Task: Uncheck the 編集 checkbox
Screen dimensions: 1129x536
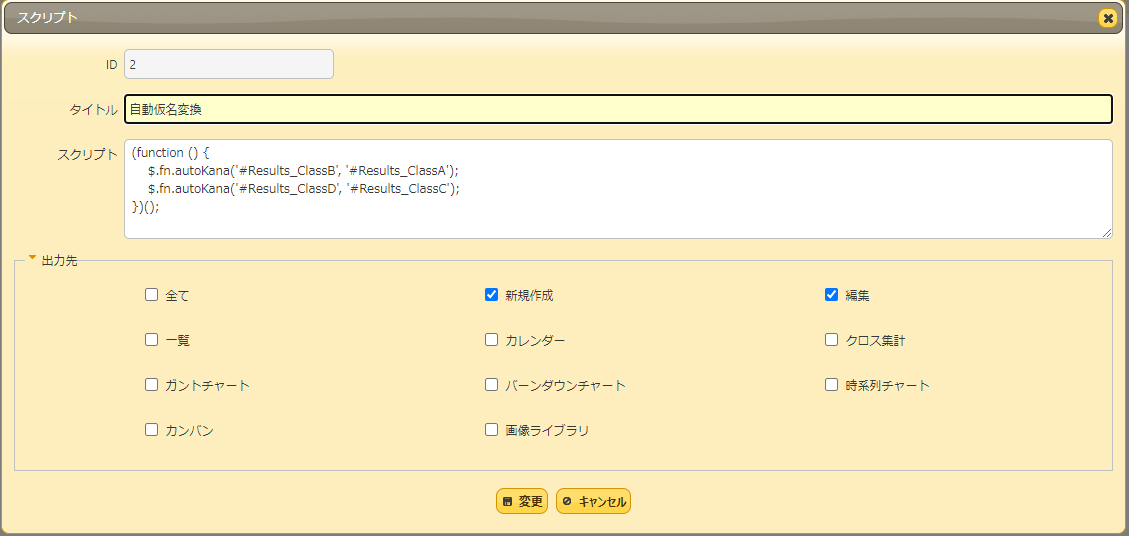Action: (x=832, y=295)
